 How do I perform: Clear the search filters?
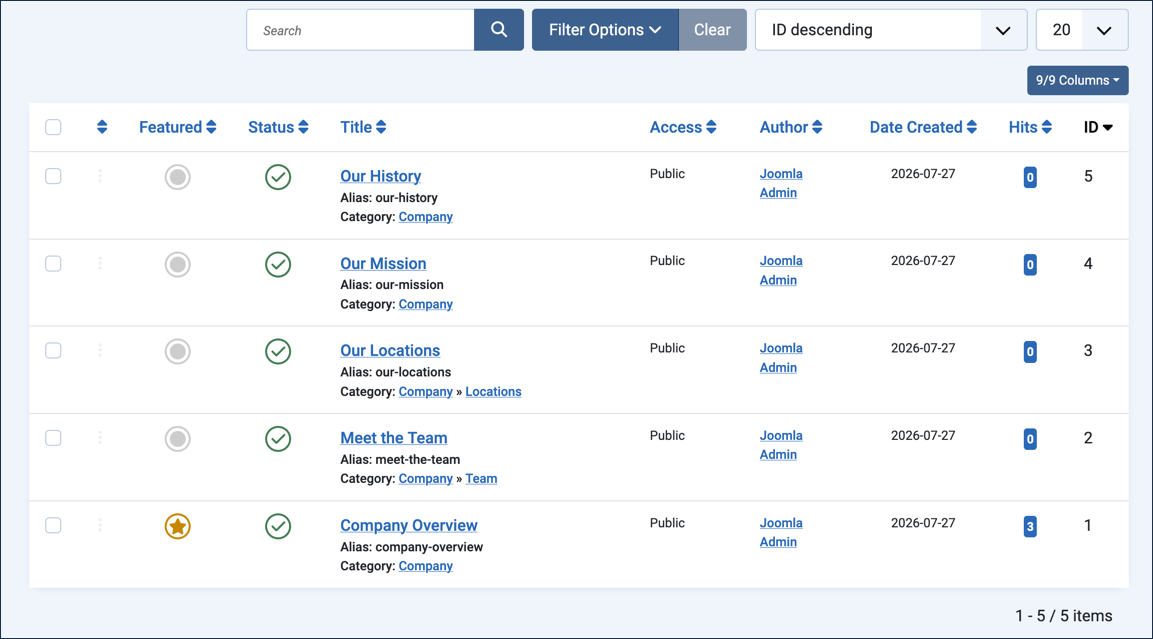[713, 30]
